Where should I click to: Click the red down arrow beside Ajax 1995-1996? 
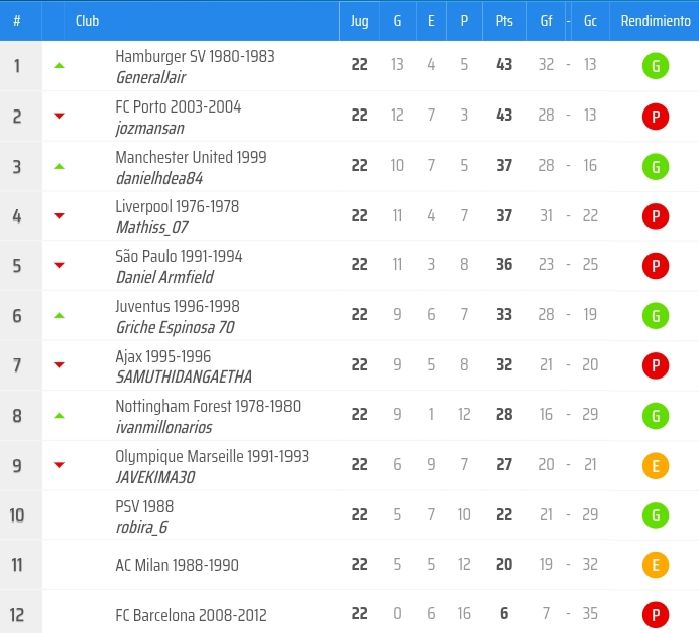59,366
